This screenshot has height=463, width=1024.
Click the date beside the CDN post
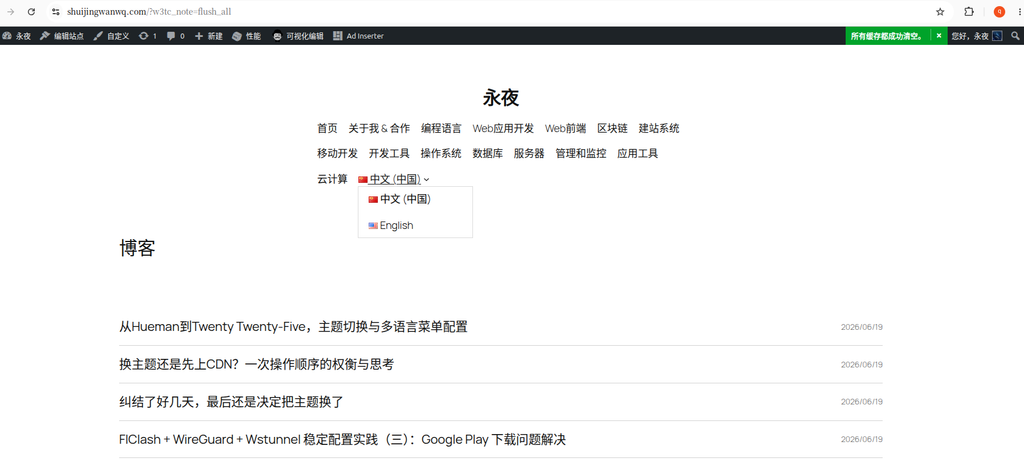point(861,364)
